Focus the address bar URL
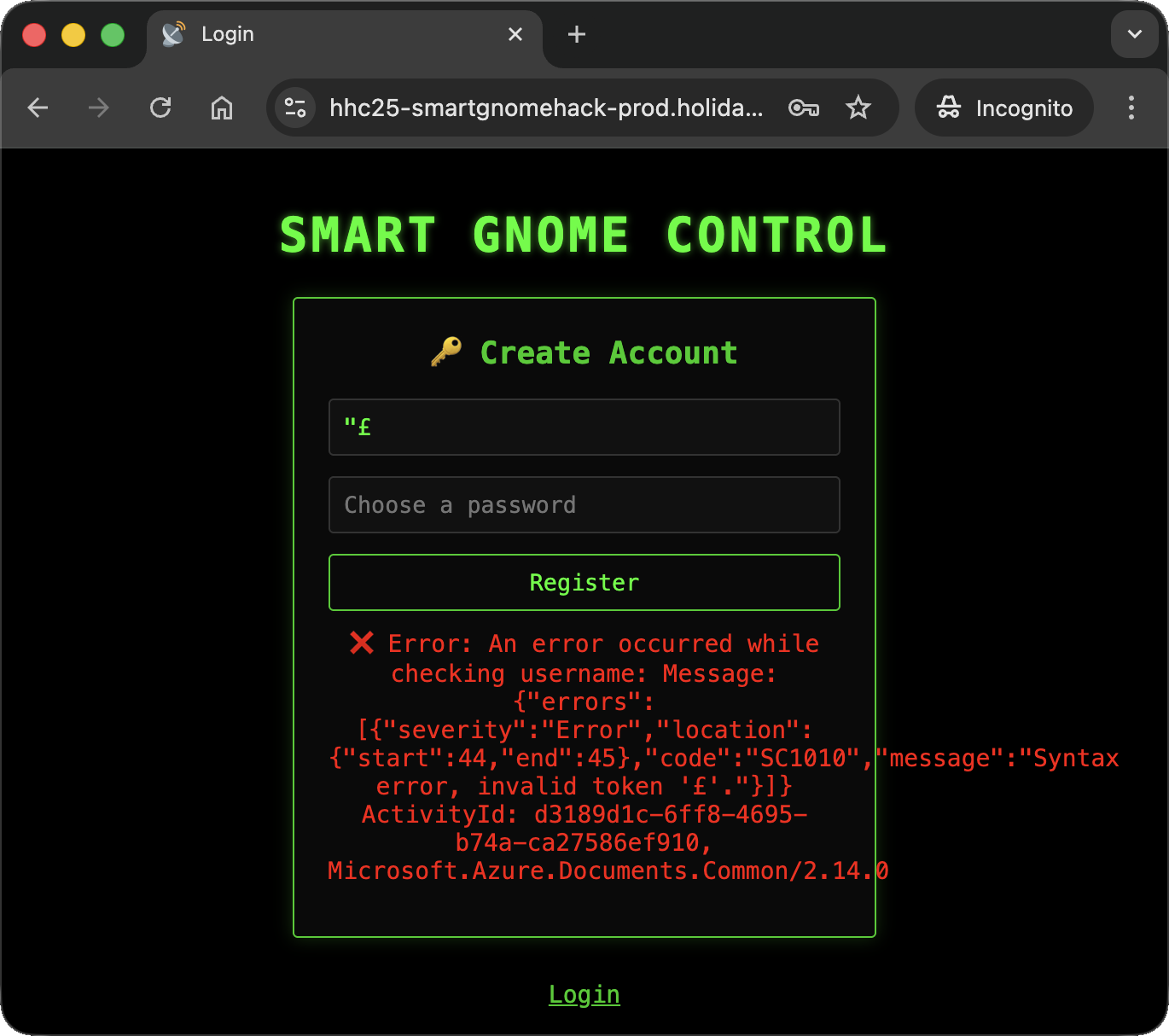1169x1036 pixels. [x=546, y=108]
